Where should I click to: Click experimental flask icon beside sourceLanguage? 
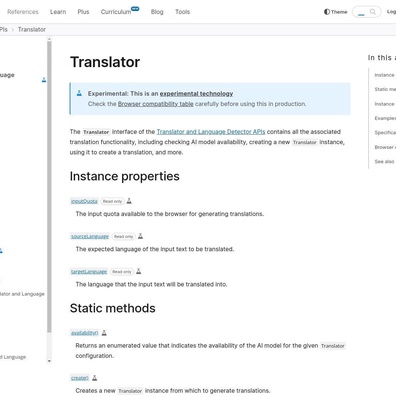point(140,236)
